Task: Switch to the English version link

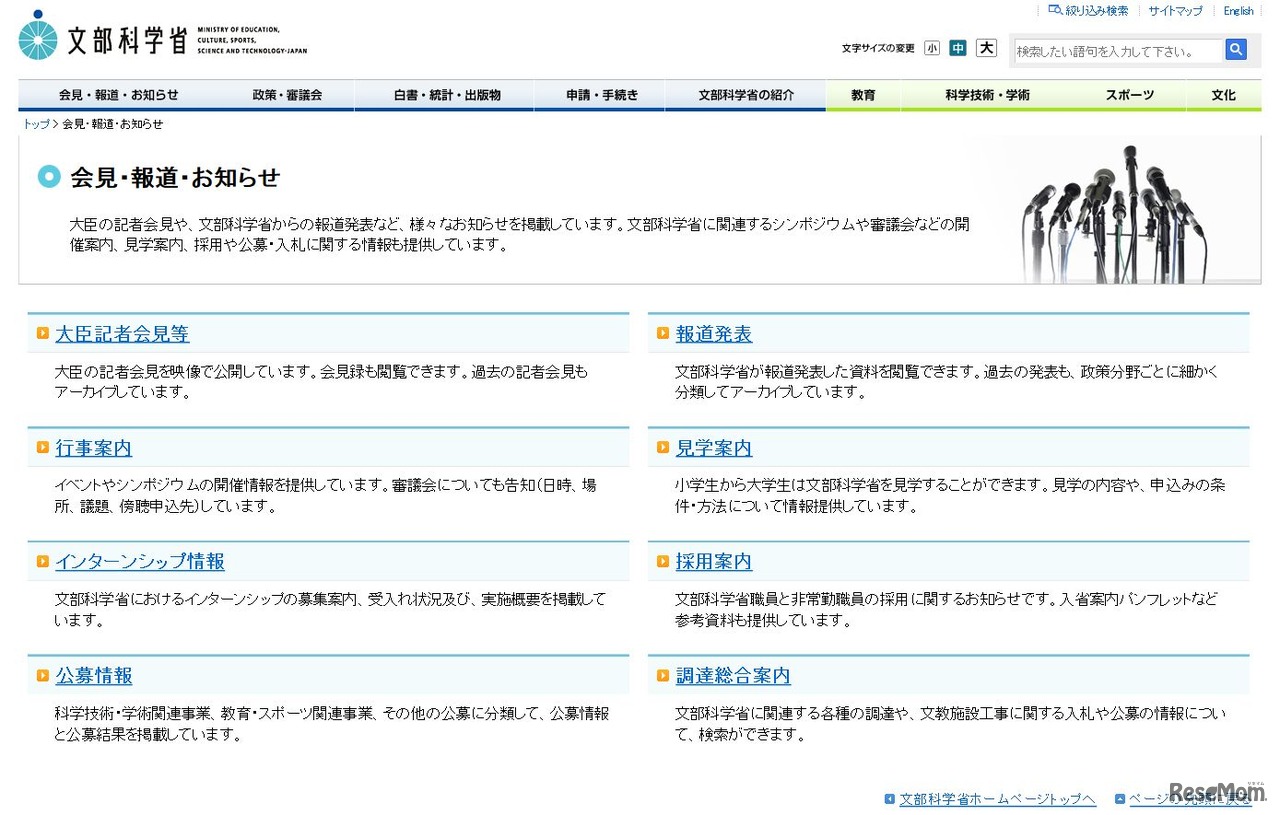Action: (x=1238, y=11)
